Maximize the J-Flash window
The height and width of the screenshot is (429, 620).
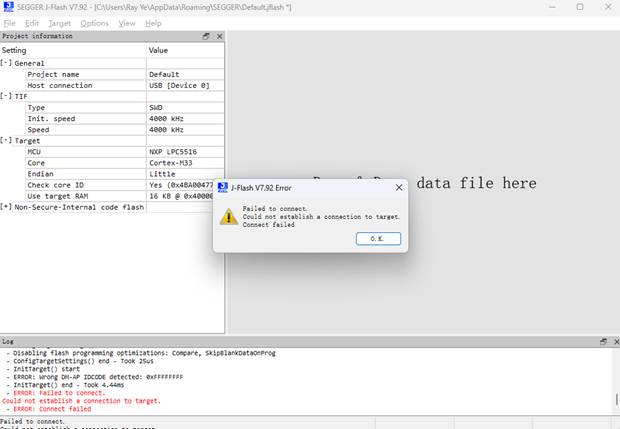[579, 7]
